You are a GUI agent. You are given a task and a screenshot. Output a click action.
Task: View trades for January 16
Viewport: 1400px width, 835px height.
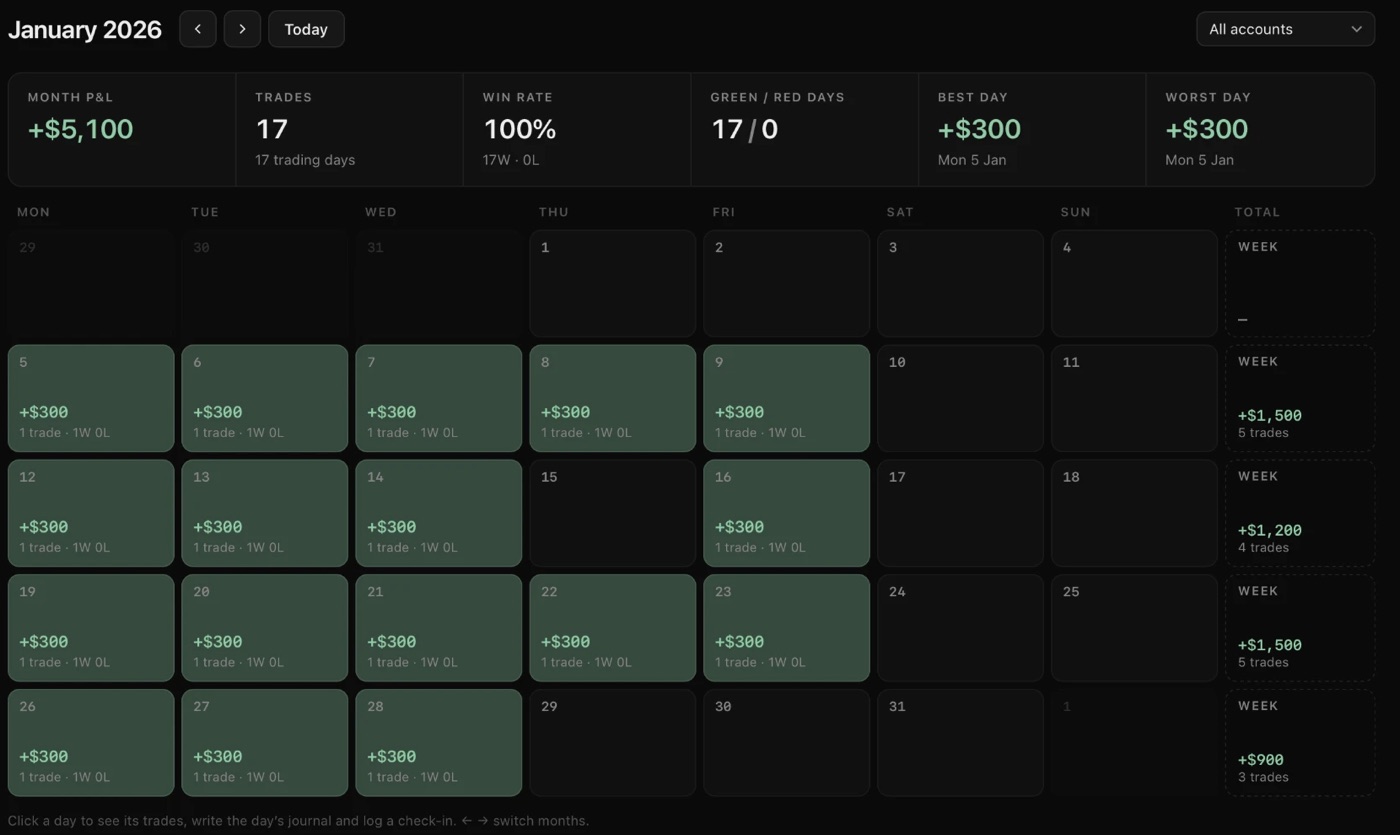pyautogui.click(x=787, y=513)
